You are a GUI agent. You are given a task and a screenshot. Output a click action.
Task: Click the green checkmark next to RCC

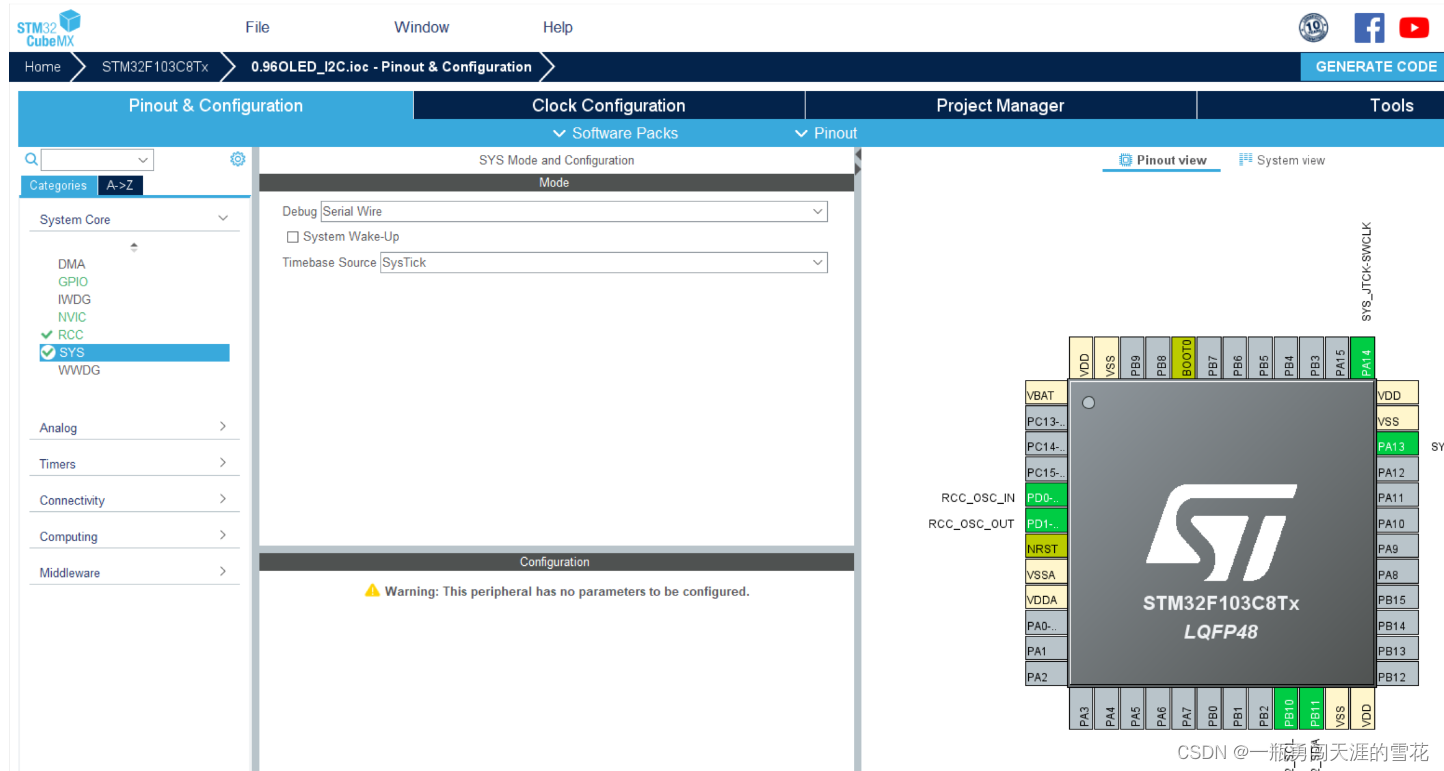(x=46, y=334)
